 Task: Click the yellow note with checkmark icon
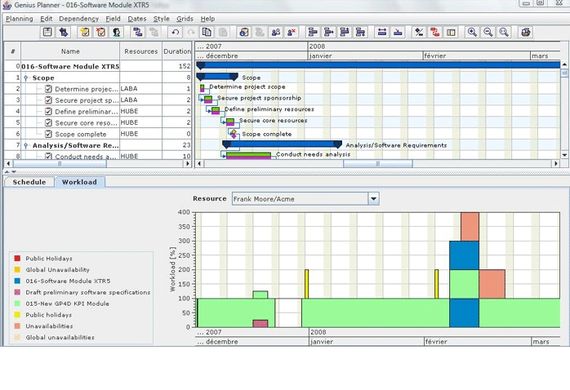point(85,32)
